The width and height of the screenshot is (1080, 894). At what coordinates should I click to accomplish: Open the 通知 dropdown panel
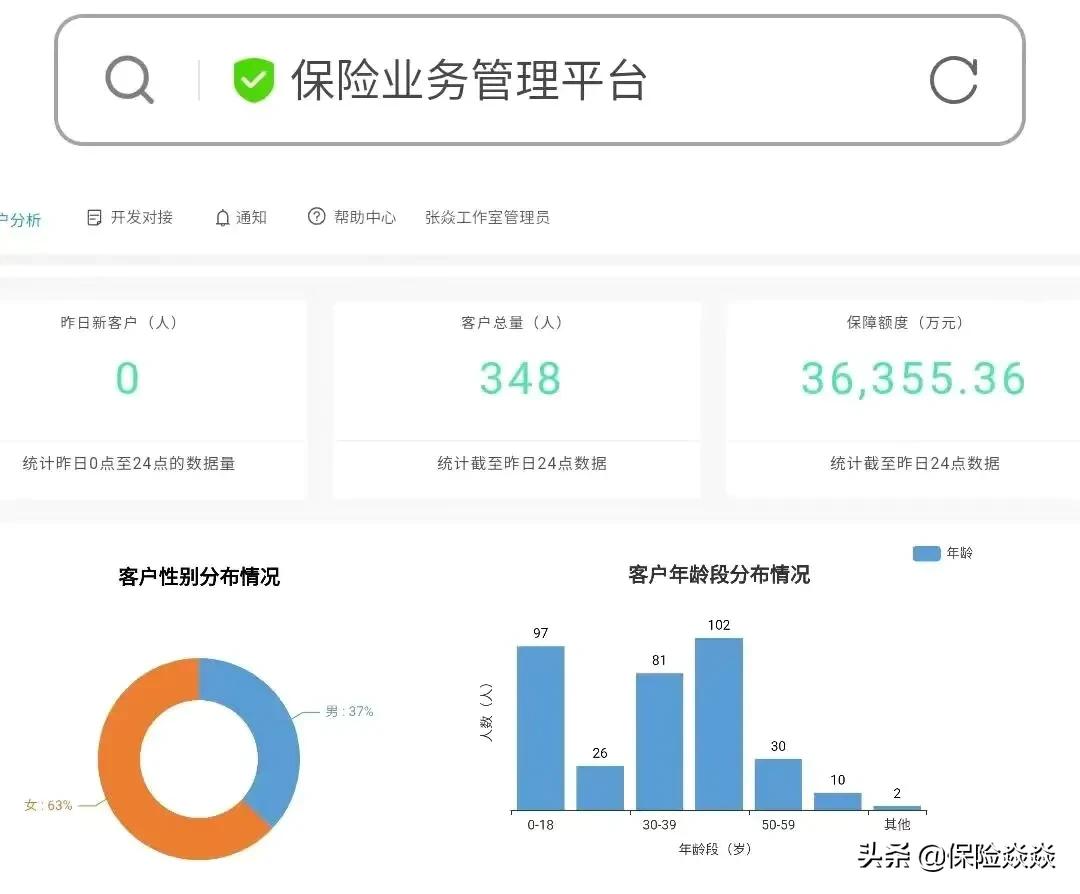(241, 217)
